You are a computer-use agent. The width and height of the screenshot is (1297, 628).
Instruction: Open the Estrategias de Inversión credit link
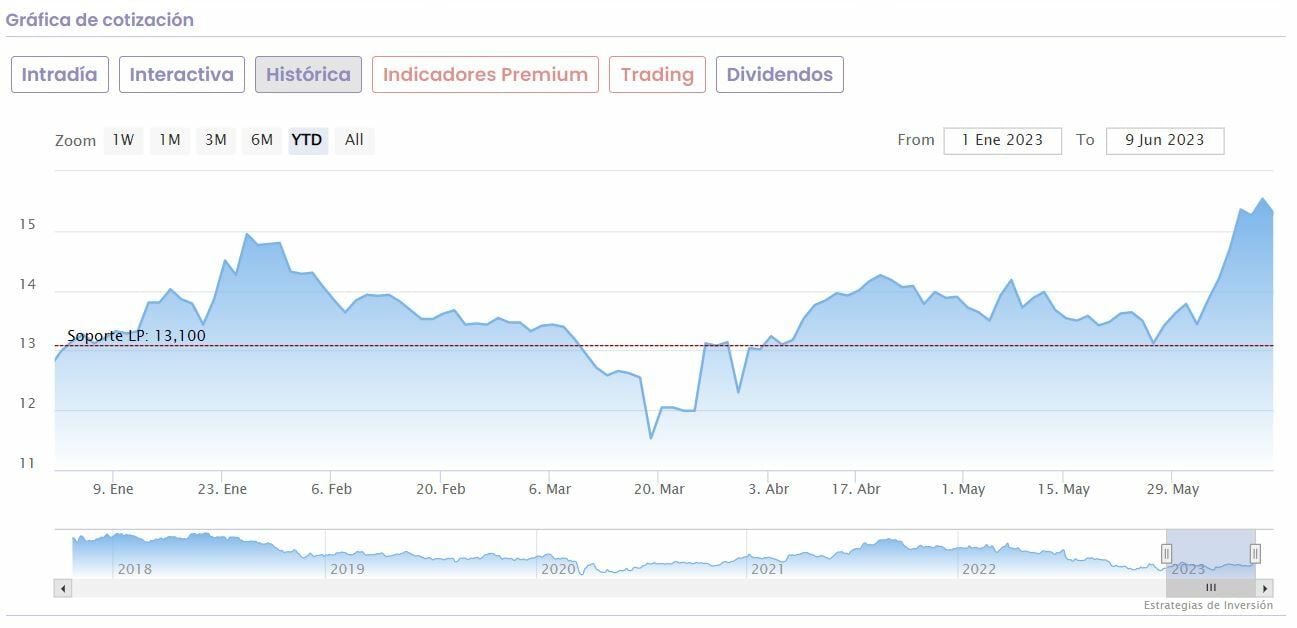coord(1208,605)
